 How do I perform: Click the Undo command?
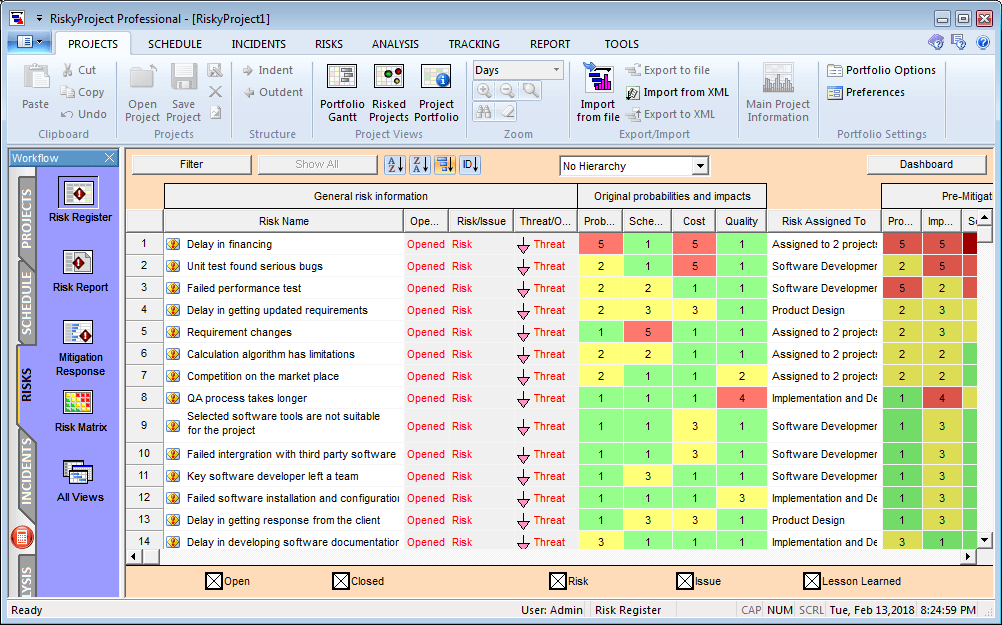coord(84,114)
